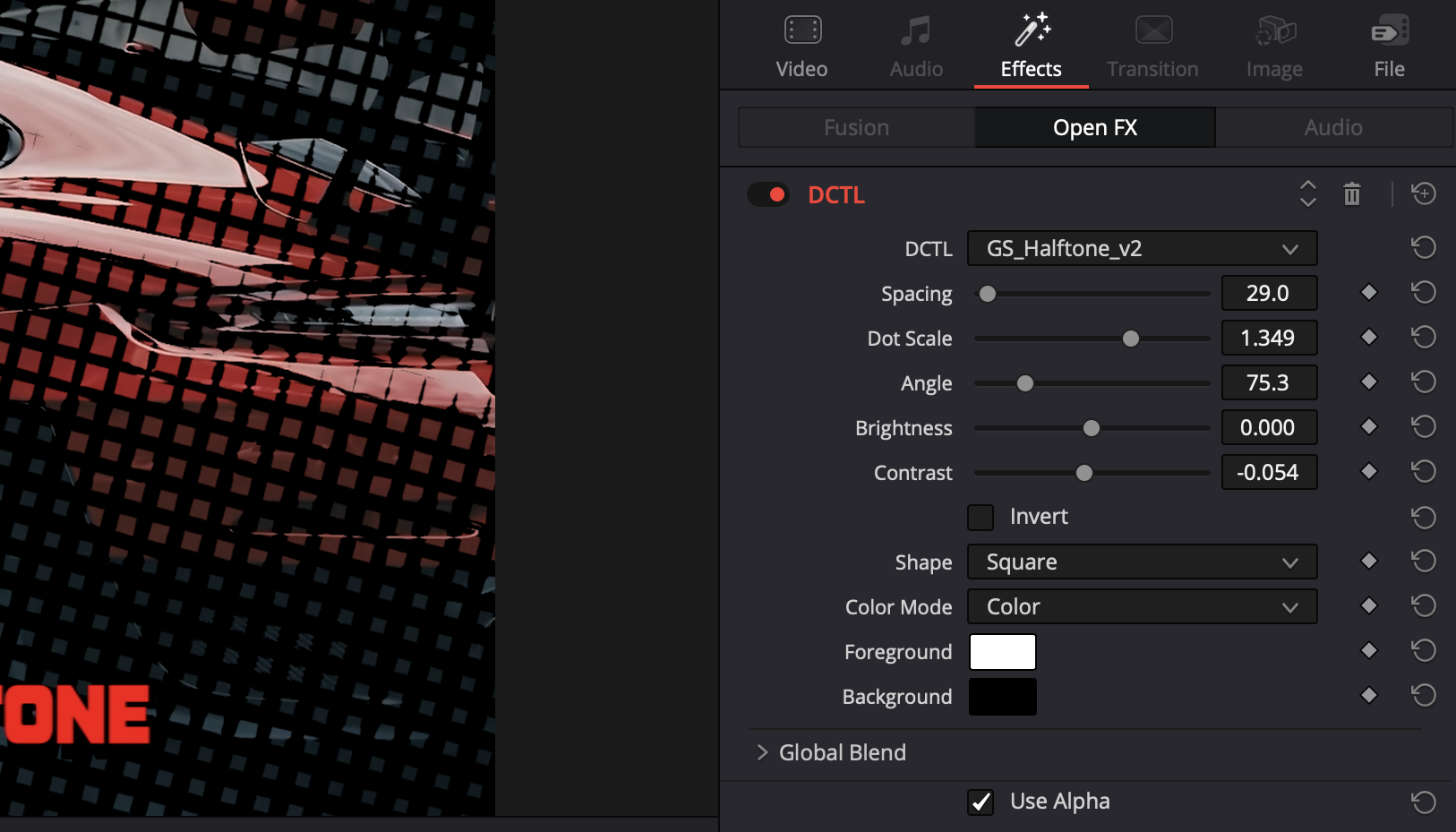Click the Brightness value field 0.000
1456x832 pixels.
(1269, 427)
